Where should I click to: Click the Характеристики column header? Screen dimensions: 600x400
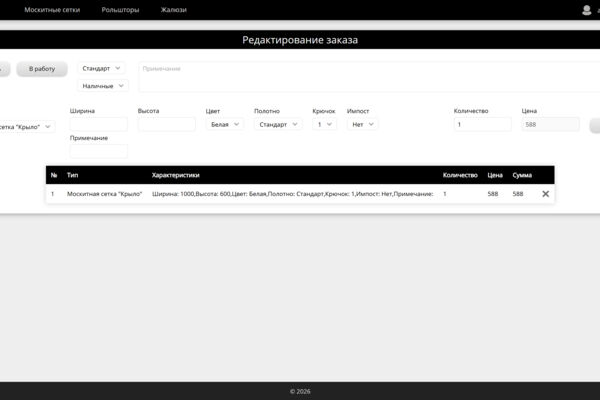pyautogui.click(x=176, y=175)
